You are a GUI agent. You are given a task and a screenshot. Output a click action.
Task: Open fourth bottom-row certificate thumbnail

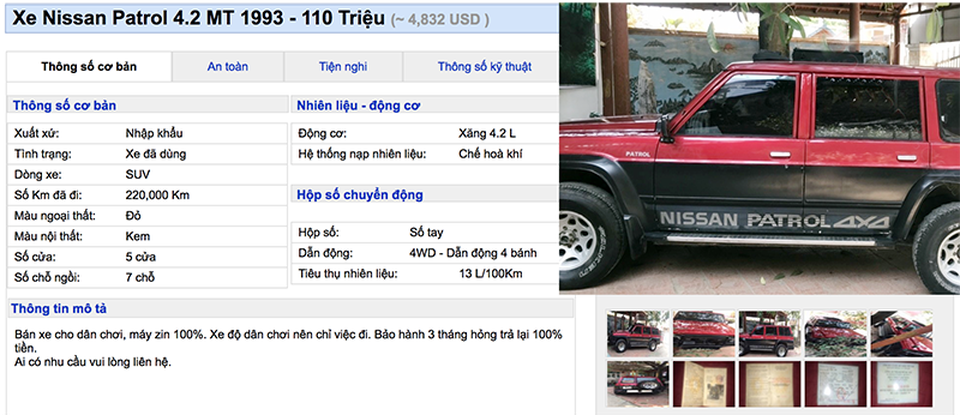(x=835, y=384)
